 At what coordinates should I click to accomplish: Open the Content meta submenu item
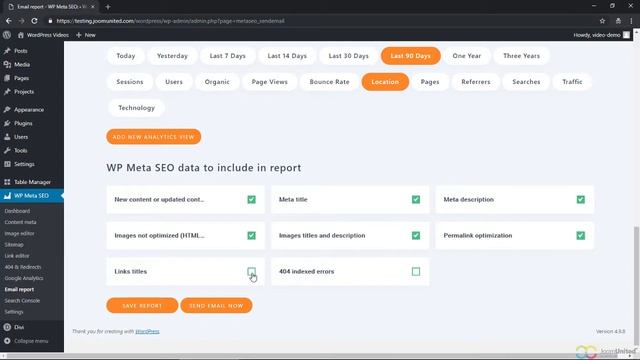click(20, 222)
